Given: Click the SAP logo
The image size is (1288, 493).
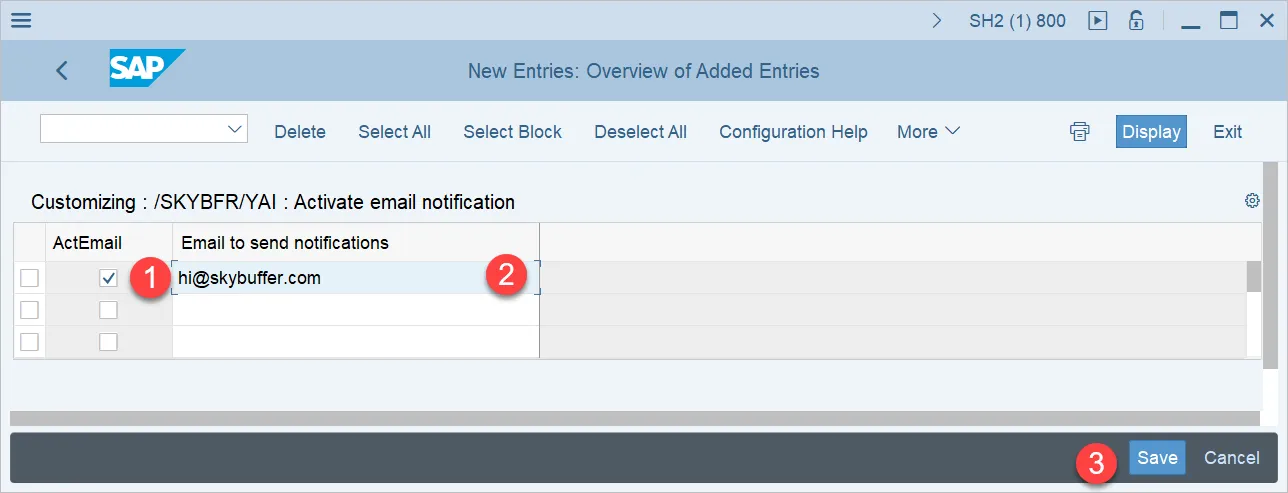Looking at the screenshot, I should click(147, 70).
